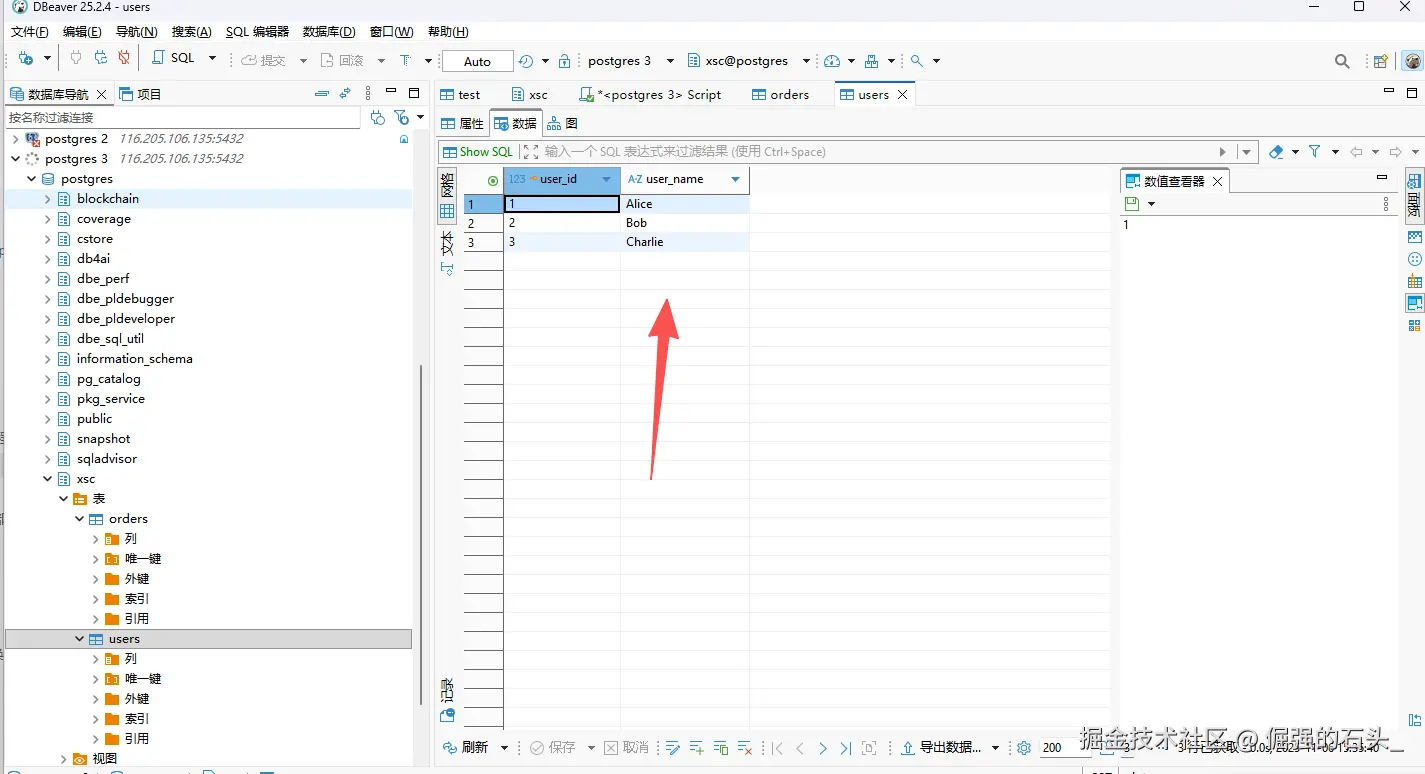Click the delete row icon in the bottom toolbar
Screen dimensions: 1425x774
pos(744,748)
